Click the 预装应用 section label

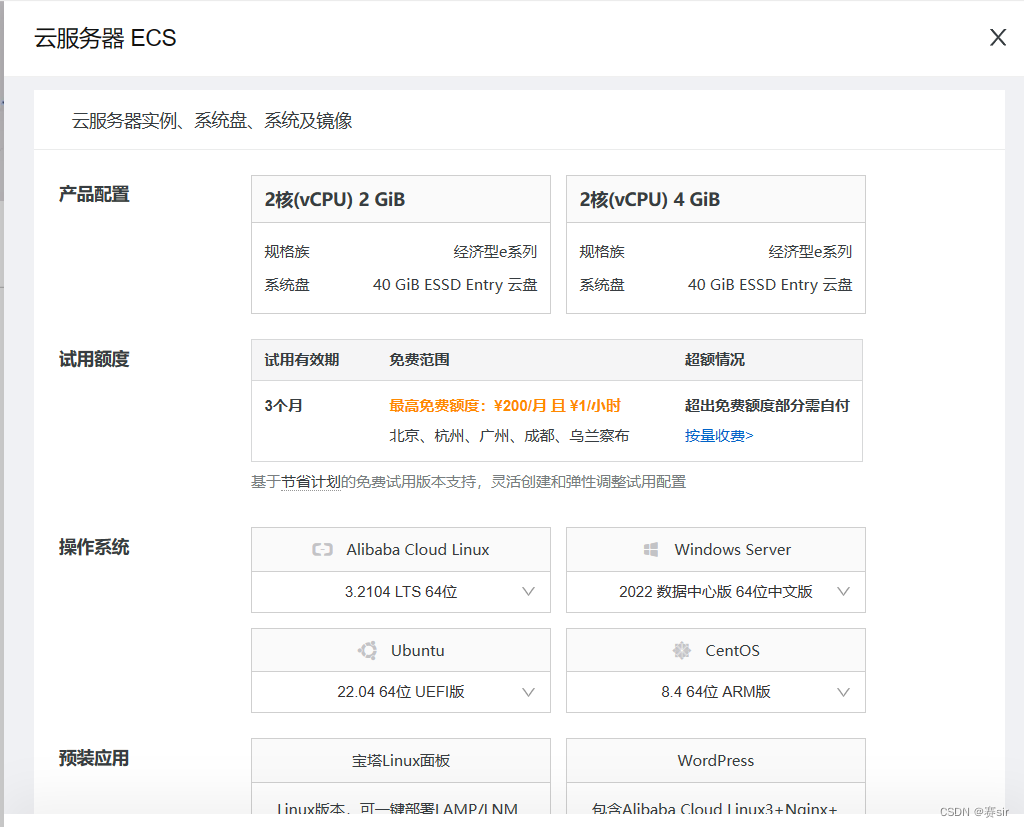94,758
